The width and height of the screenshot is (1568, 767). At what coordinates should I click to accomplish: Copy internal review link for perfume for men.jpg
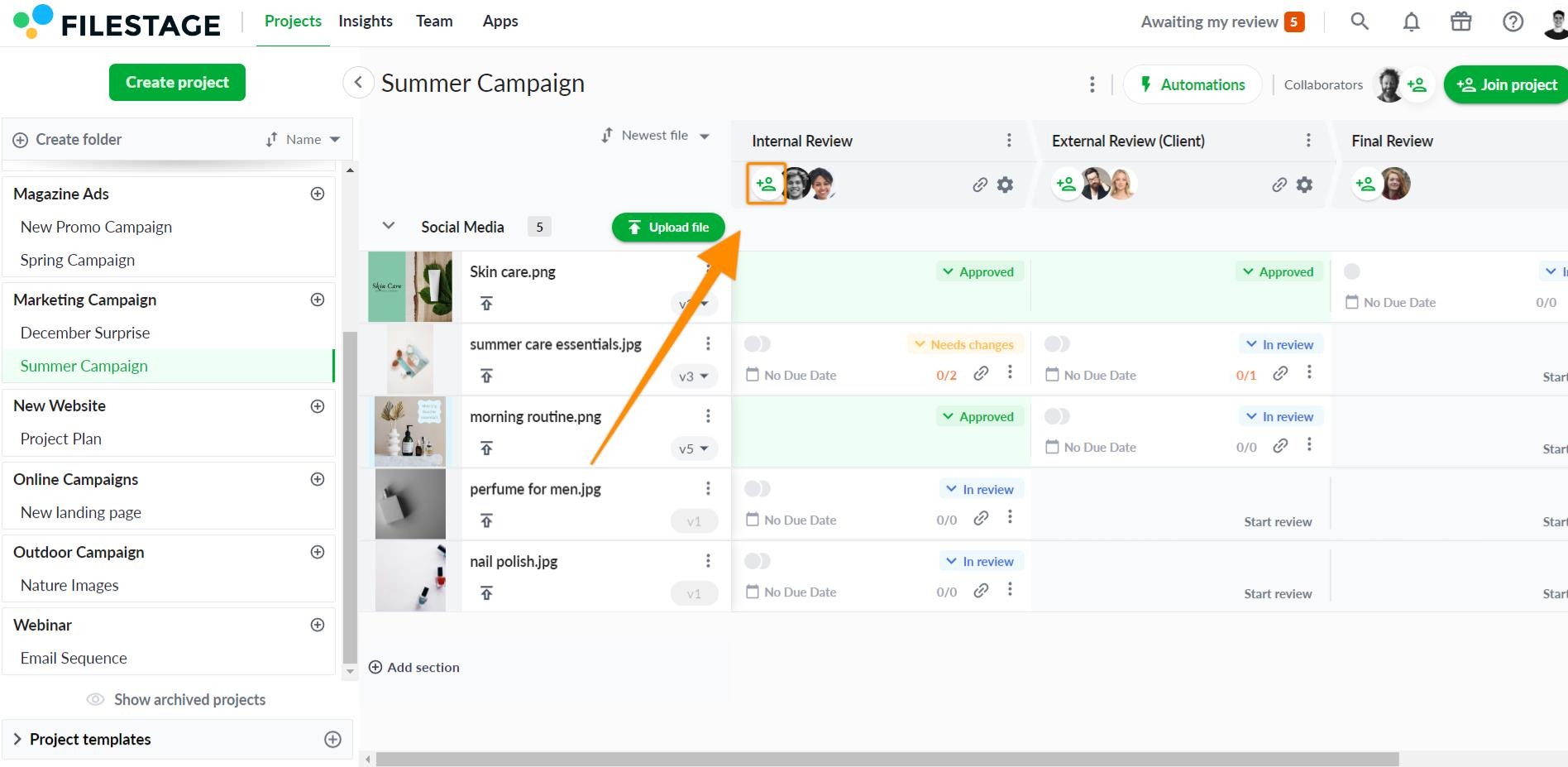coord(981,518)
